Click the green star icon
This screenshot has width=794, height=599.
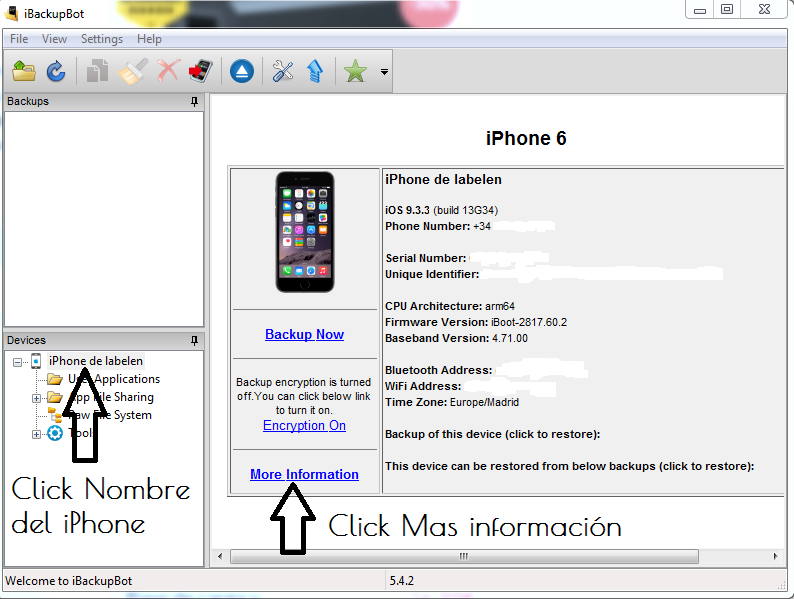pyautogui.click(x=355, y=71)
